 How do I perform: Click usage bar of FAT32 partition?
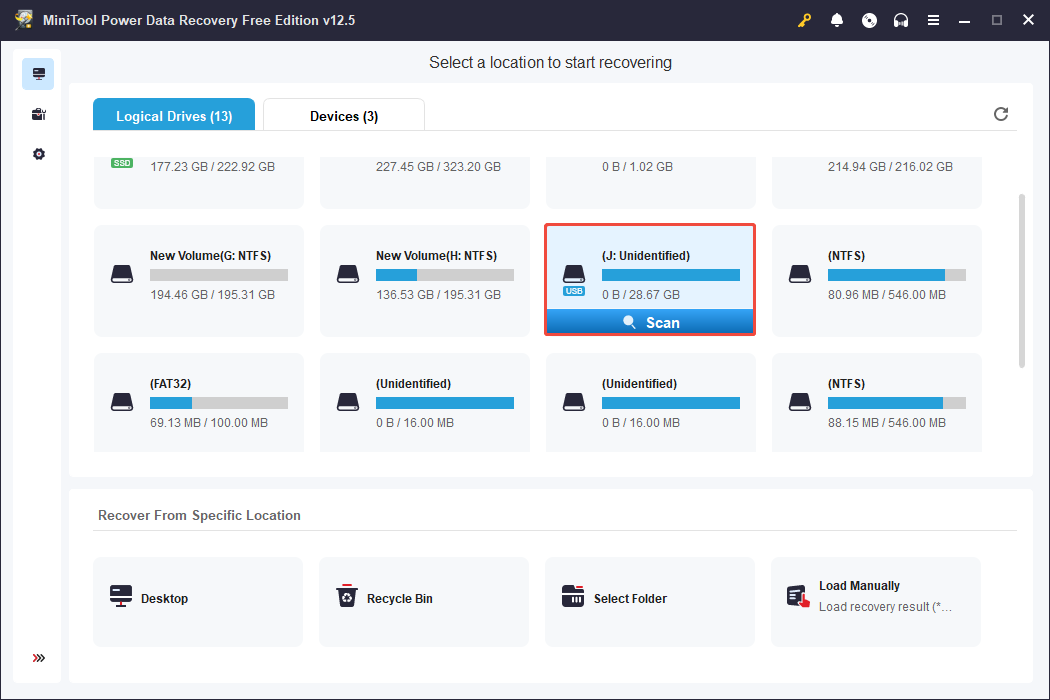[x=219, y=403]
